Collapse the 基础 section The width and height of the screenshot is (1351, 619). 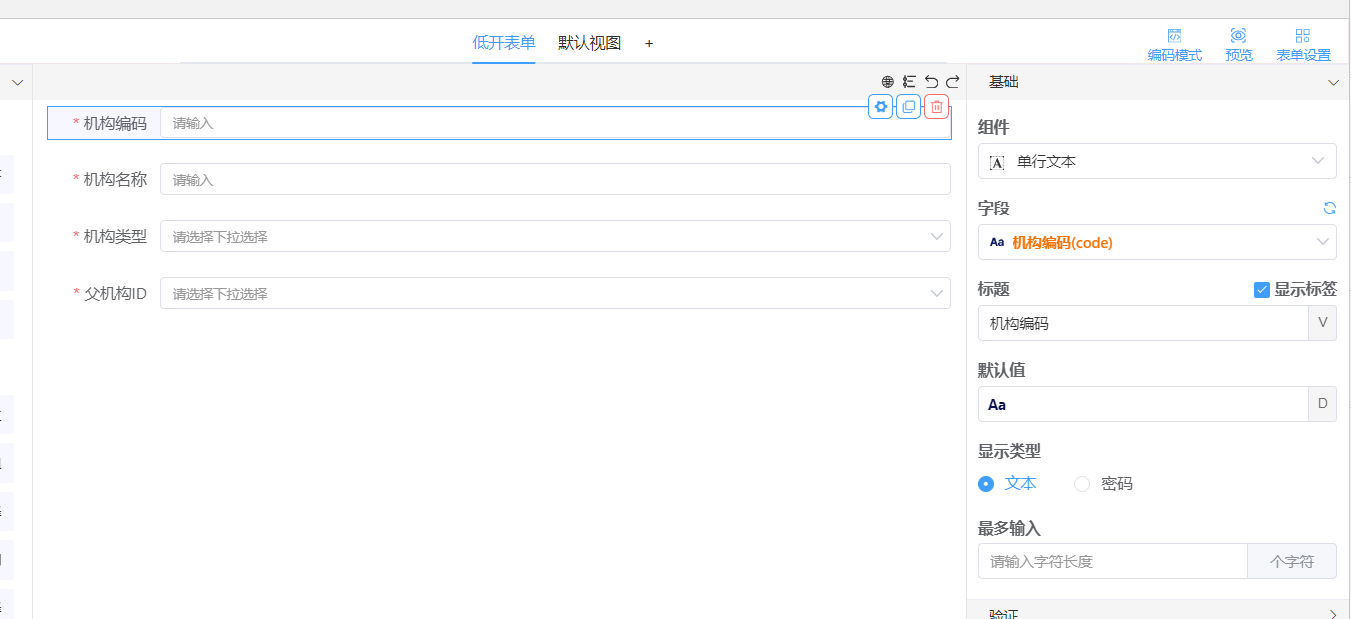pos(1332,83)
